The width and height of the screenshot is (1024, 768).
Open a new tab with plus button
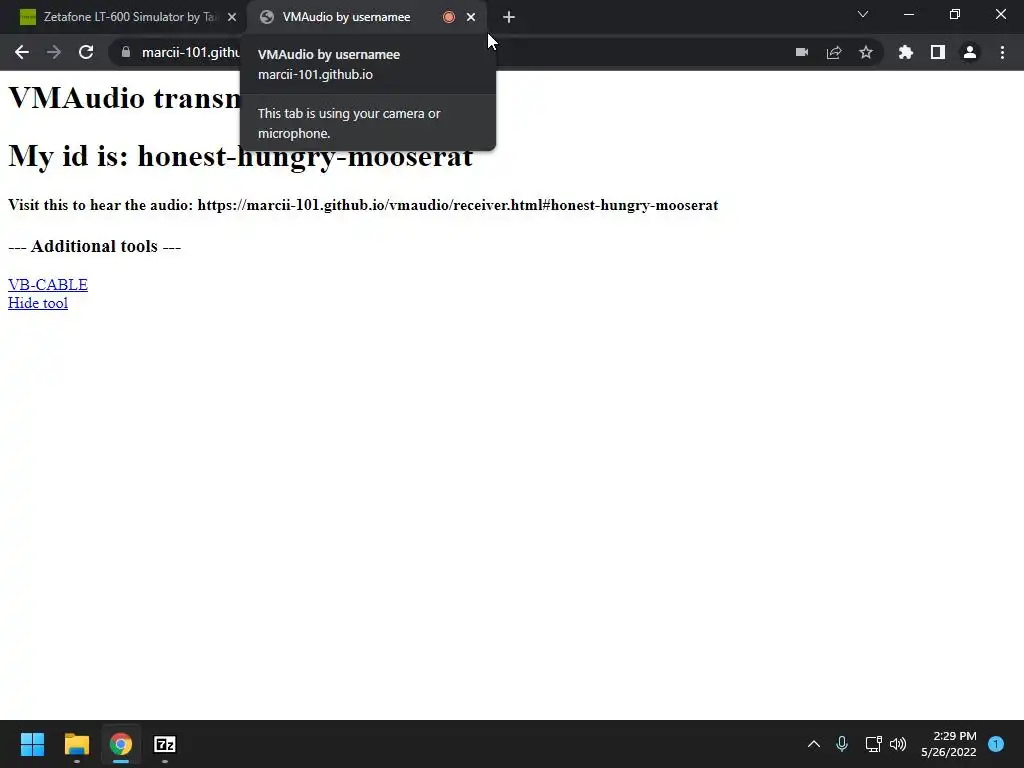point(509,17)
